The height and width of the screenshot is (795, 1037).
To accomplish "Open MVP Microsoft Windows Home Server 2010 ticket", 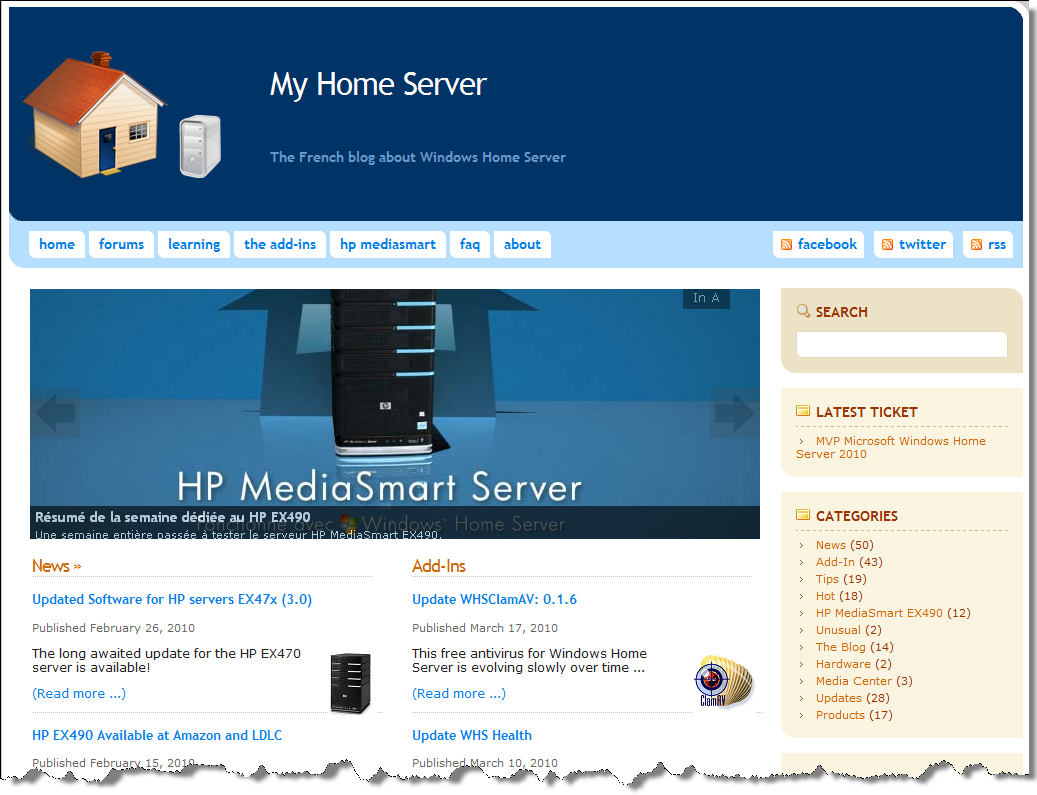I will point(890,448).
